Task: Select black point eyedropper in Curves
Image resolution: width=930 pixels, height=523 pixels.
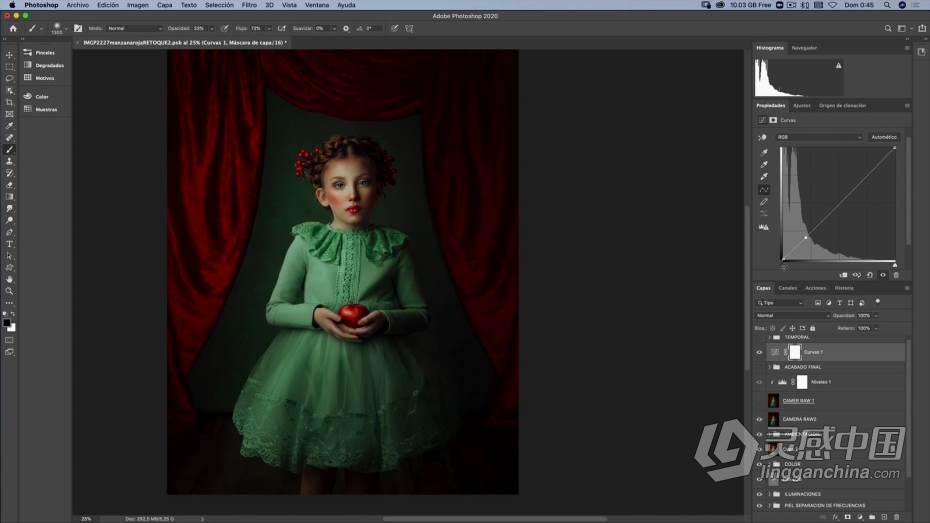Action: pos(764,152)
